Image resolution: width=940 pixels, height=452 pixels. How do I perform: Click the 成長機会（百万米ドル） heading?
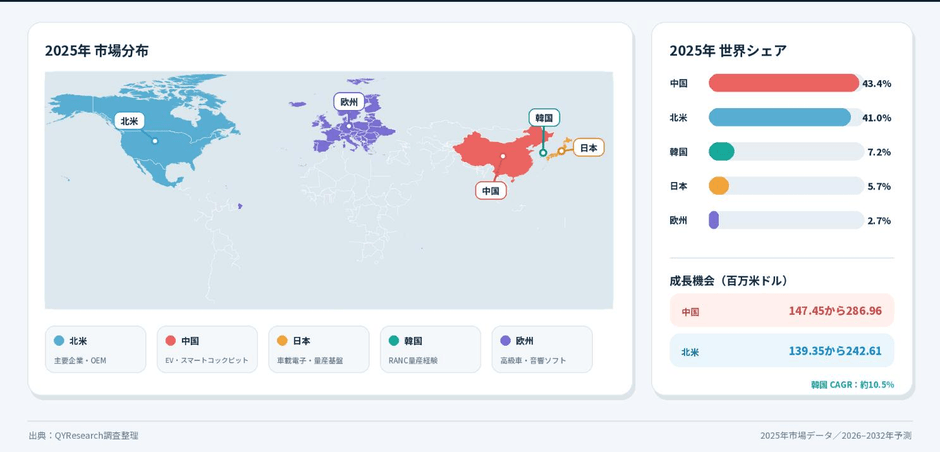click(x=728, y=281)
